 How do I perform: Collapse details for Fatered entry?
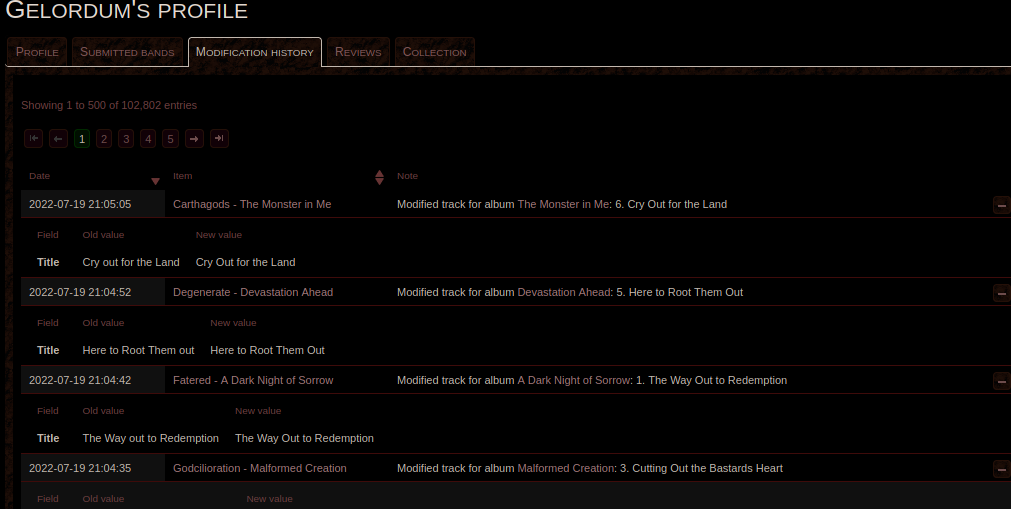[1001, 381]
